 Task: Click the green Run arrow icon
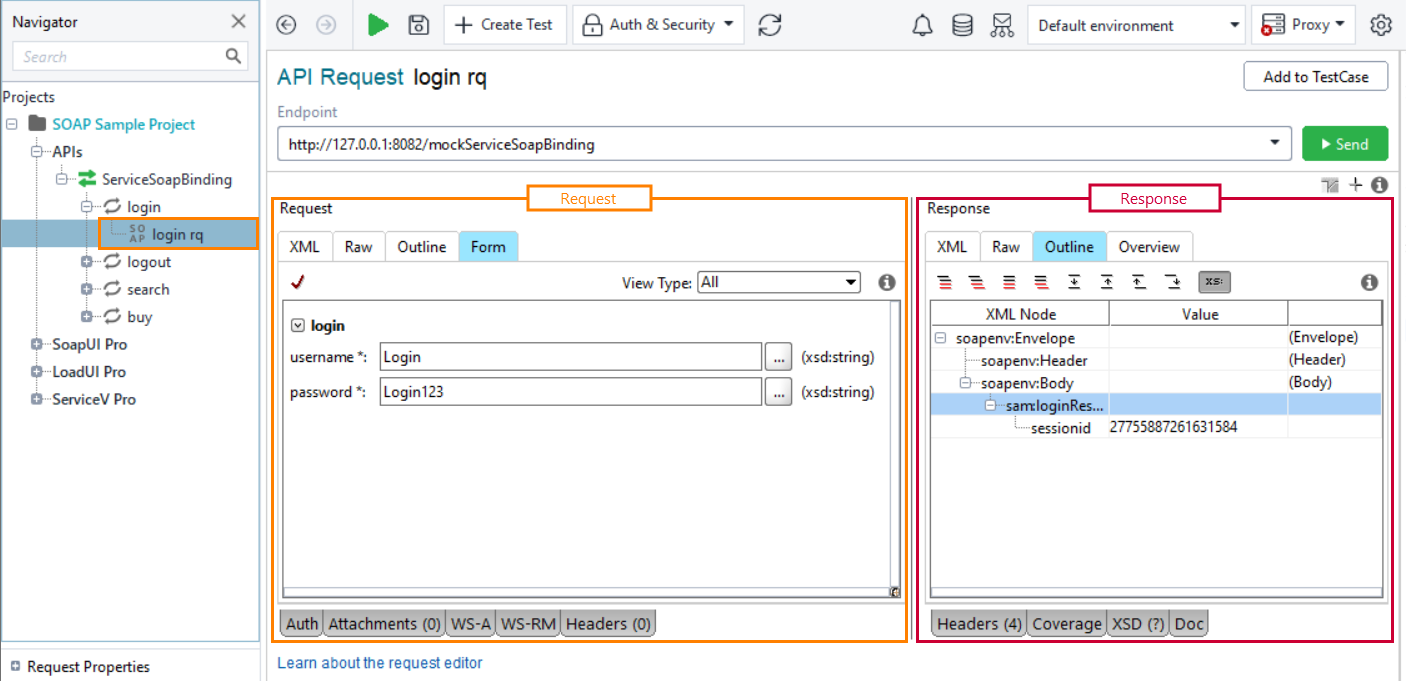click(378, 25)
